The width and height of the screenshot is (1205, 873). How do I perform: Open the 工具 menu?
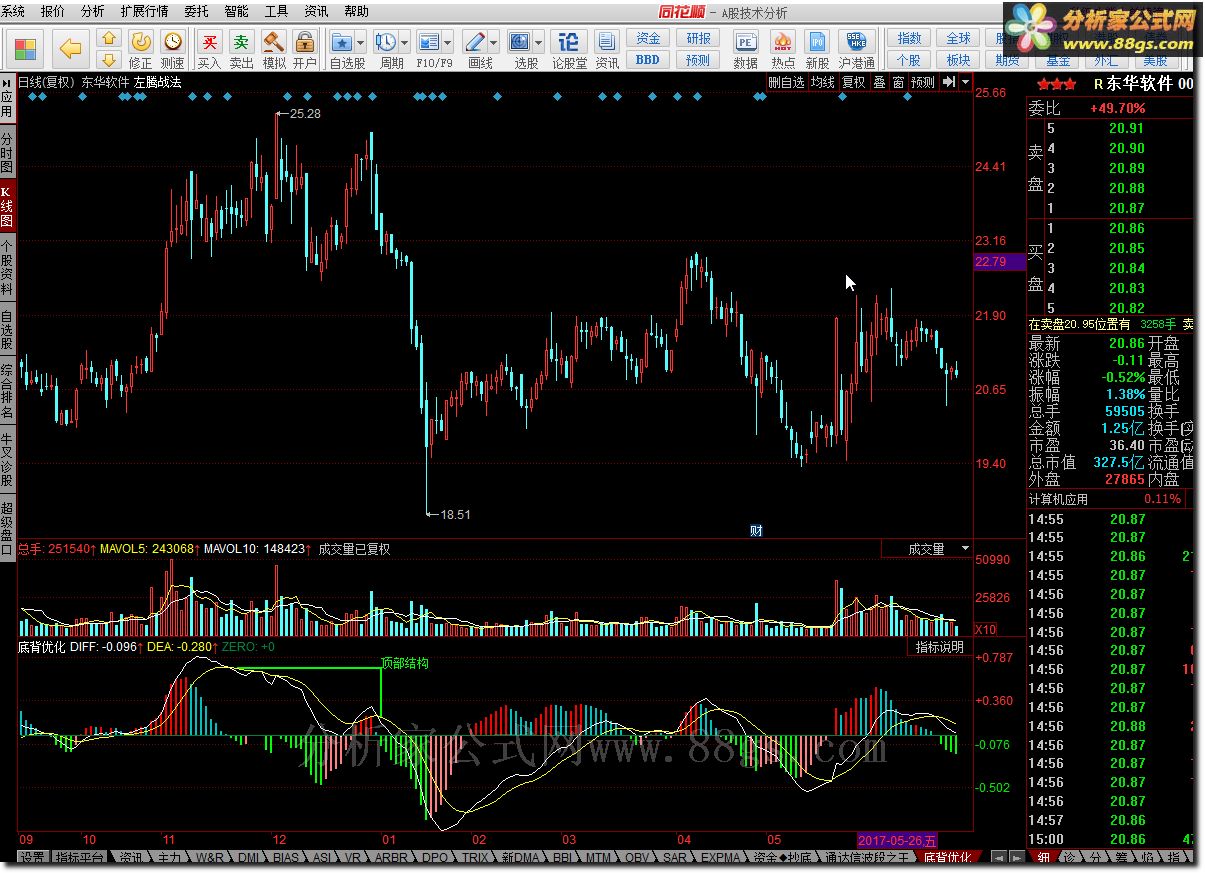click(276, 12)
